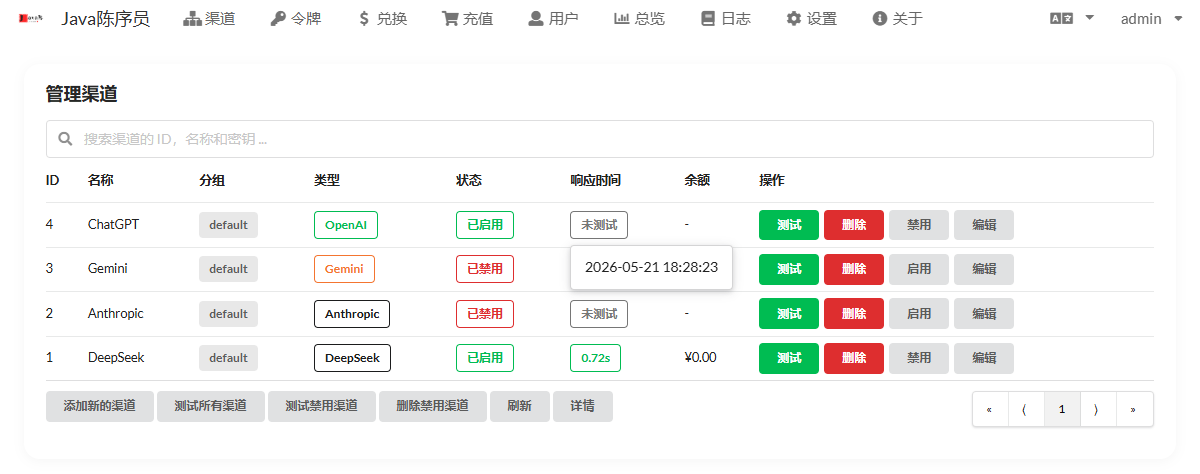Click 删除禁用渠道 button
This screenshot has height=474, width=1200.
point(433,407)
